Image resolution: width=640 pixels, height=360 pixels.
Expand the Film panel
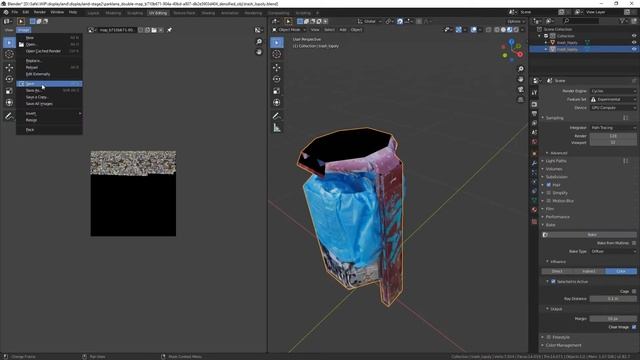tap(549, 209)
